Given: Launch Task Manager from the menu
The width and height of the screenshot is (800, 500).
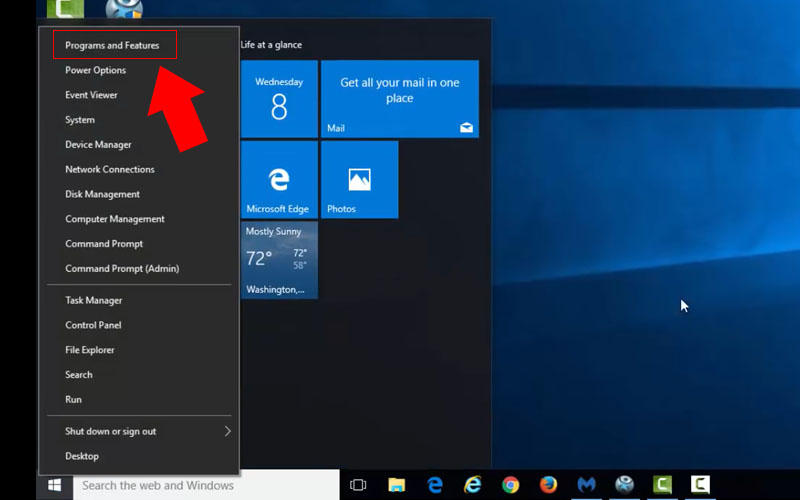Looking at the screenshot, I should (x=94, y=300).
